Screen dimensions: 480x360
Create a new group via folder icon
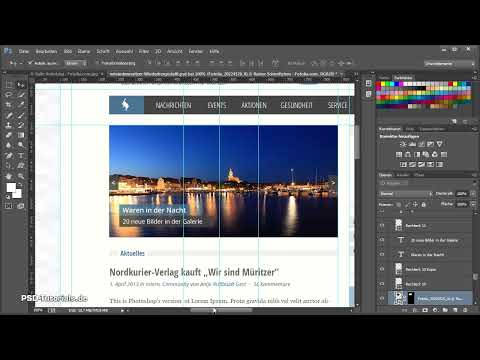(x=445, y=310)
